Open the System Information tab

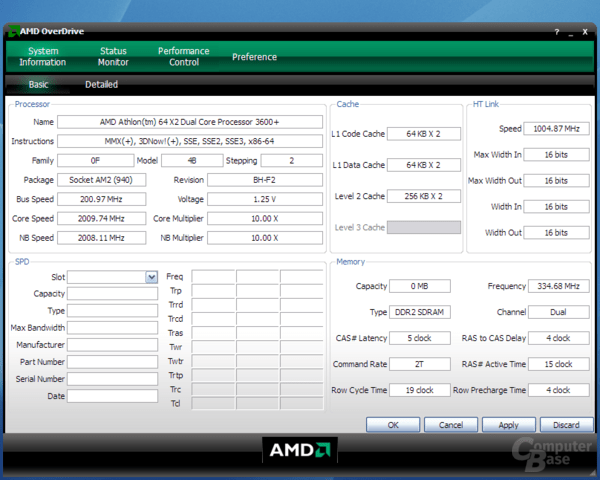(x=42, y=57)
